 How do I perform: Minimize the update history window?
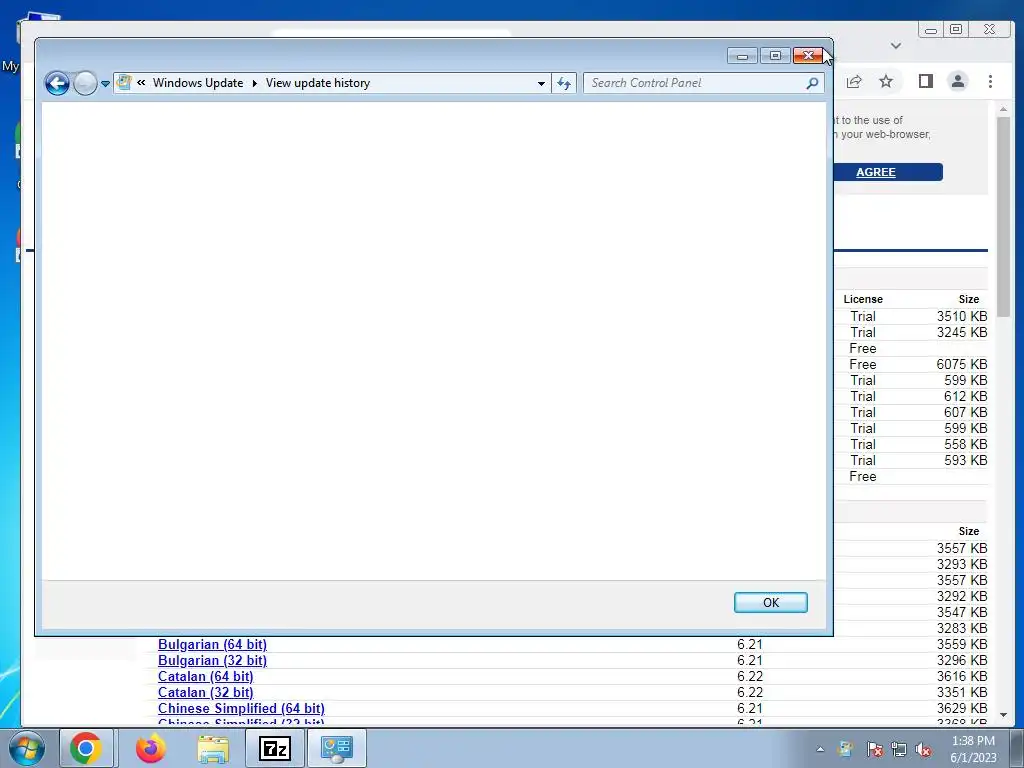pyautogui.click(x=743, y=56)
